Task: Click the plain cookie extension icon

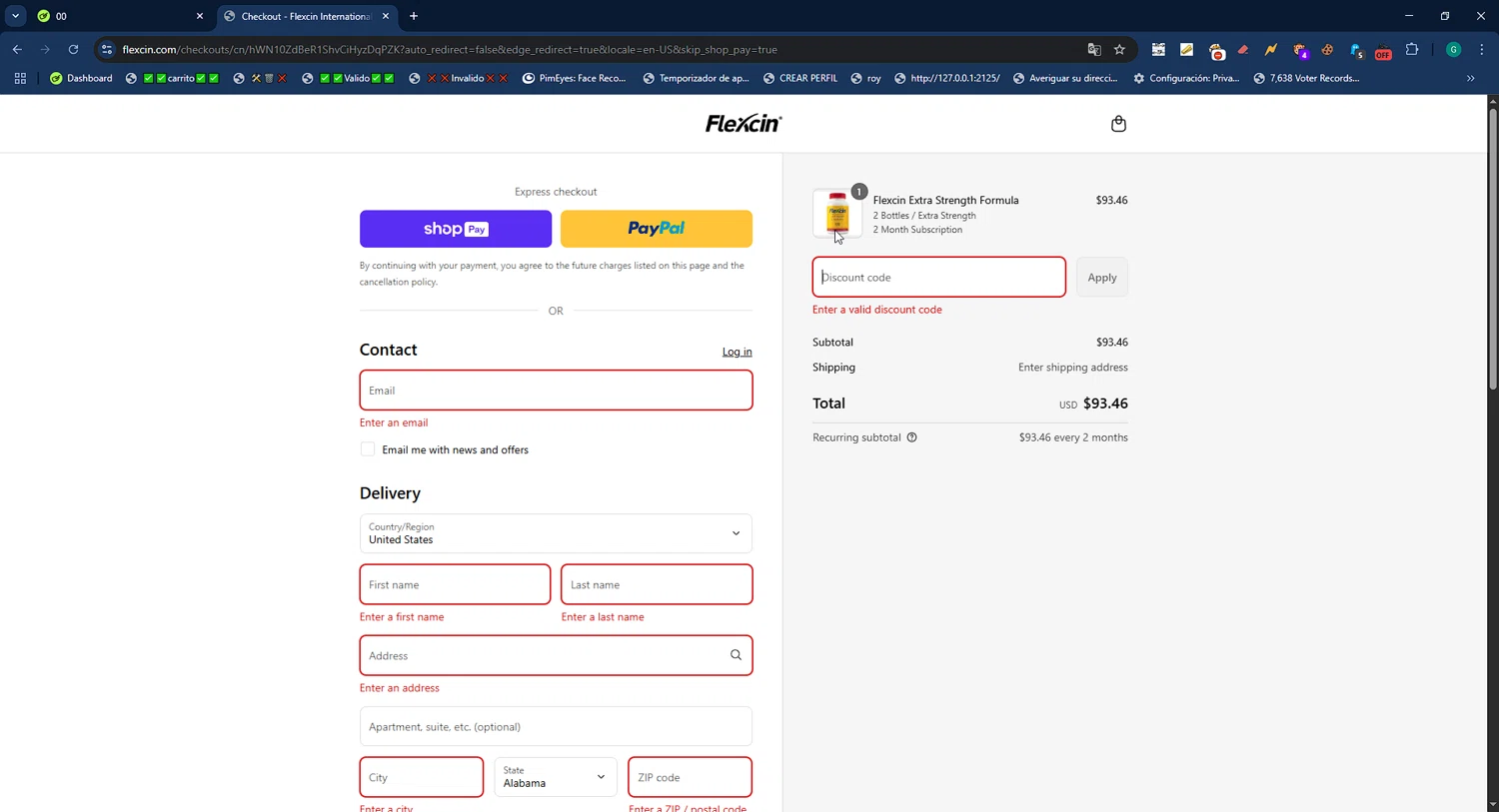Action: point(1327,49)
